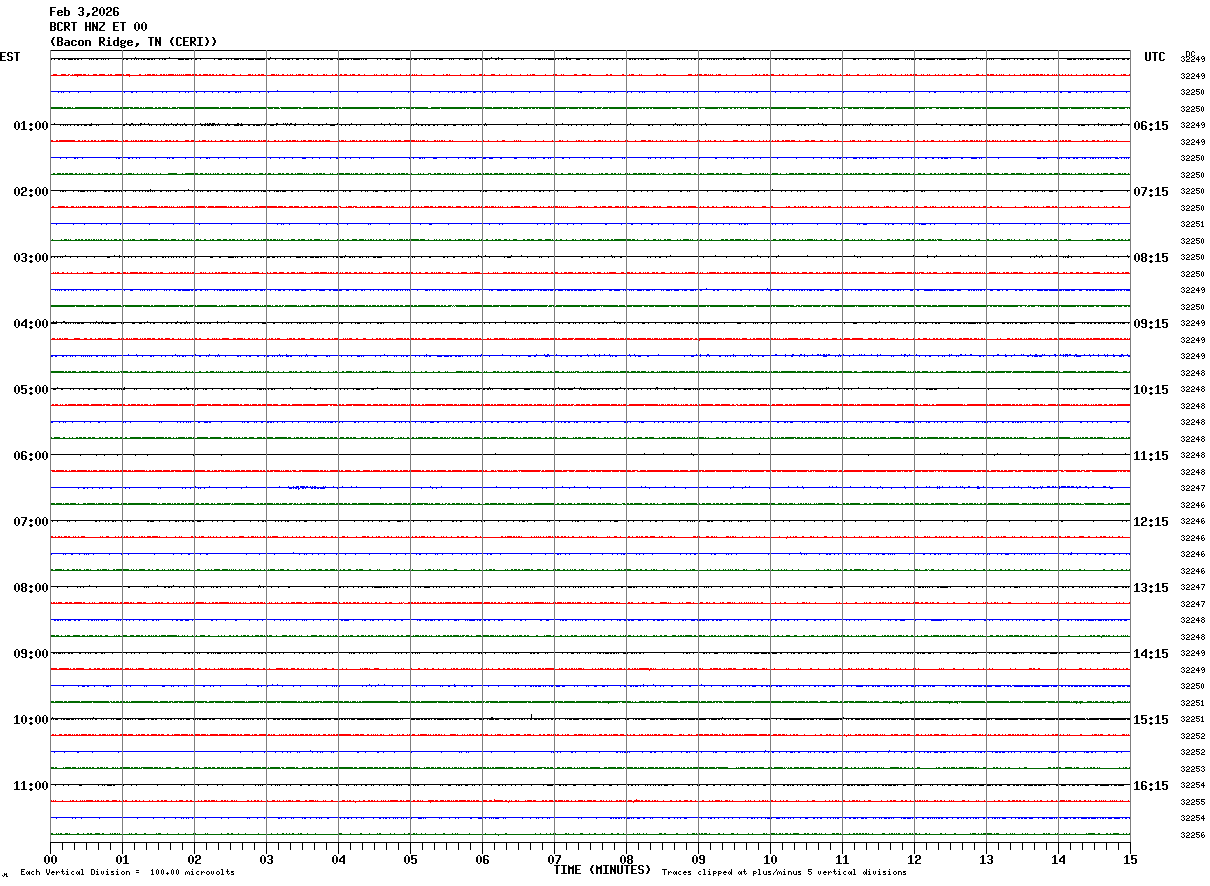1210x886 pixels.
Task: Click the 07:15 UTC time label
Action: pos(1151,192)
